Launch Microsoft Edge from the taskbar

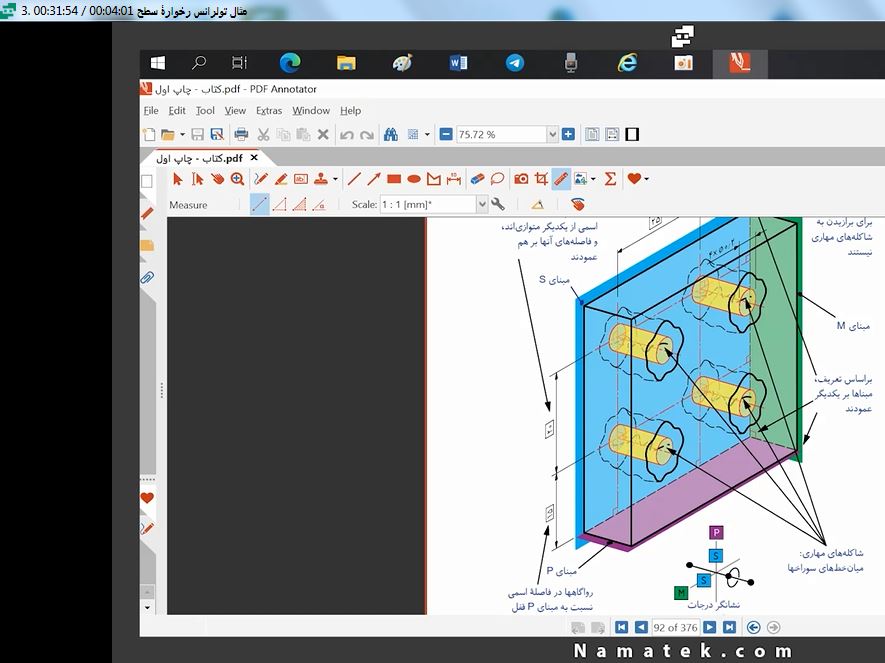point(290,63)
